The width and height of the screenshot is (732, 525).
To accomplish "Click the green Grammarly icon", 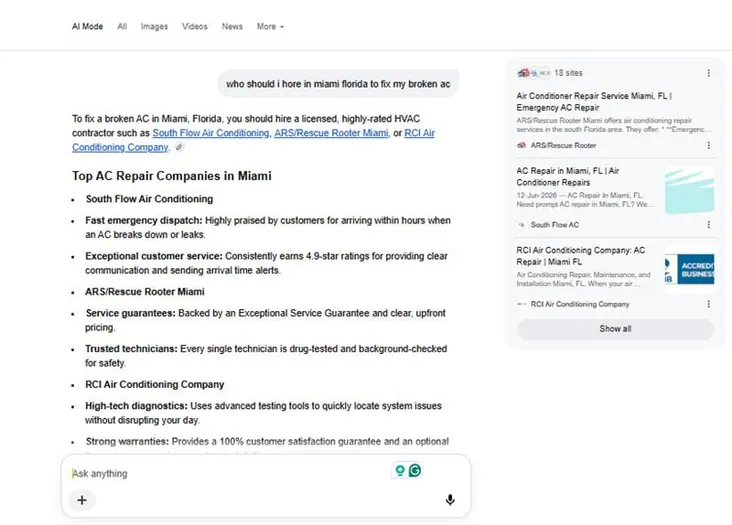I will (x=415, y=470).
